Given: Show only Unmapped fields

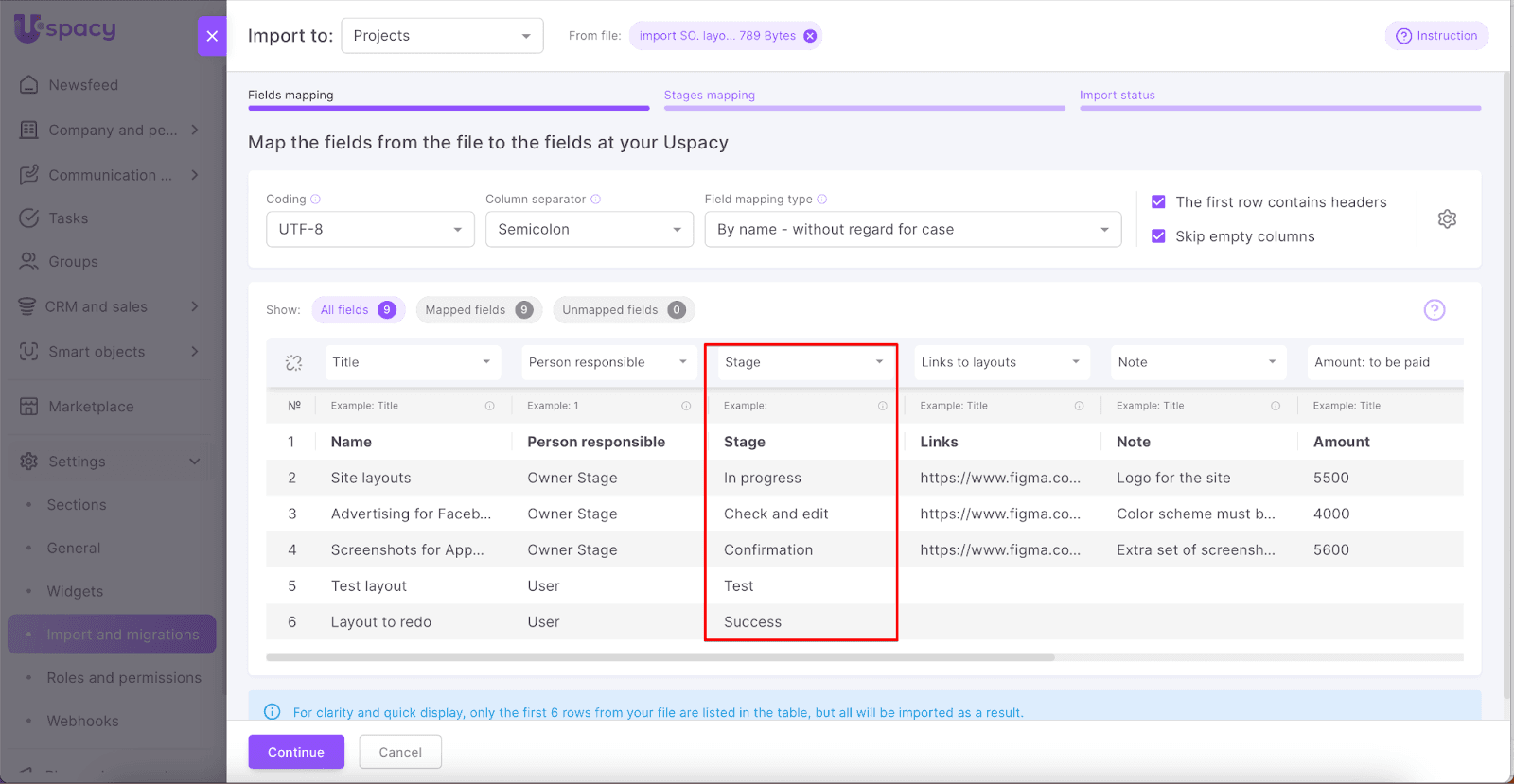Looking at the screenshot, I should coord(623,310).
